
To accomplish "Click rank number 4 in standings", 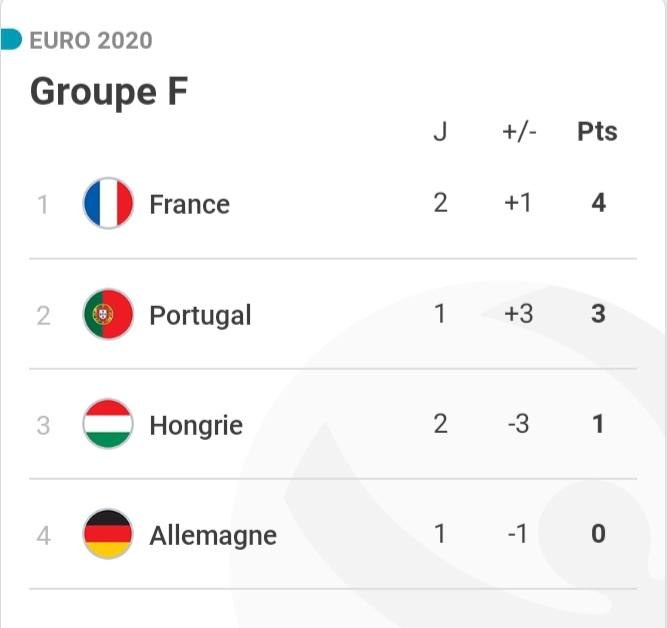I will tap(43, 536).
